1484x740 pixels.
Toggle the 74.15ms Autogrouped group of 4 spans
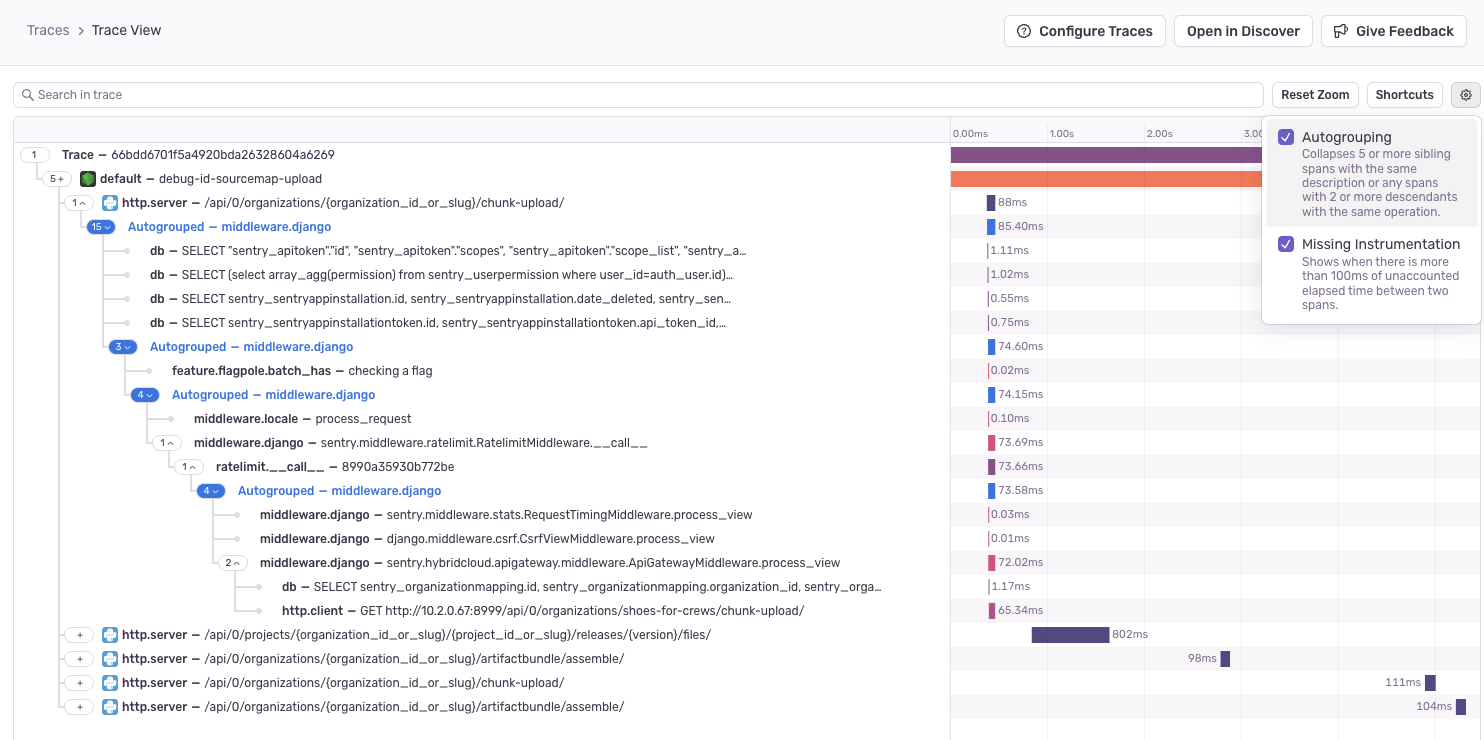[145, 395]
